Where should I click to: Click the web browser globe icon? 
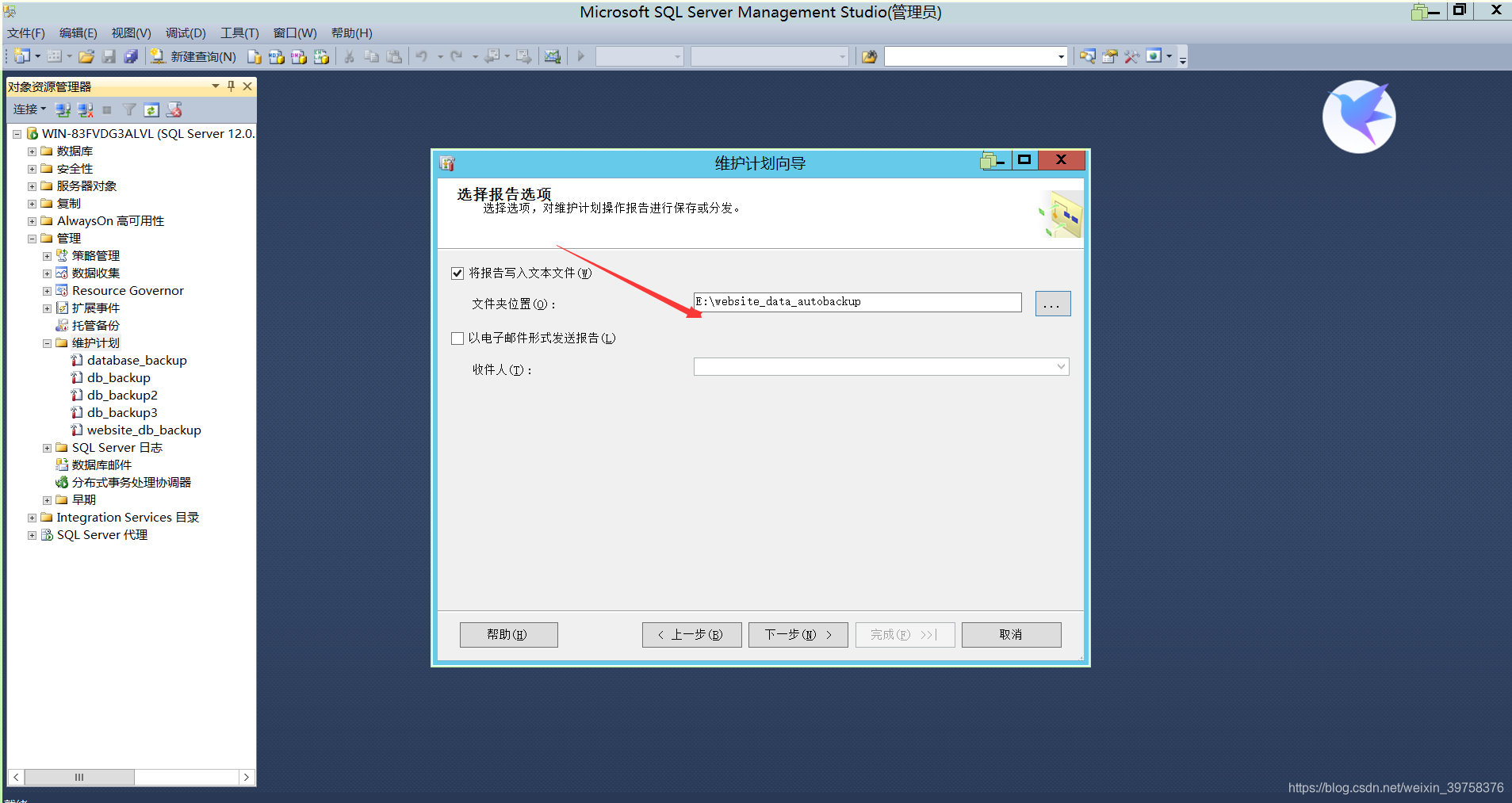[x=1154, y=56]
